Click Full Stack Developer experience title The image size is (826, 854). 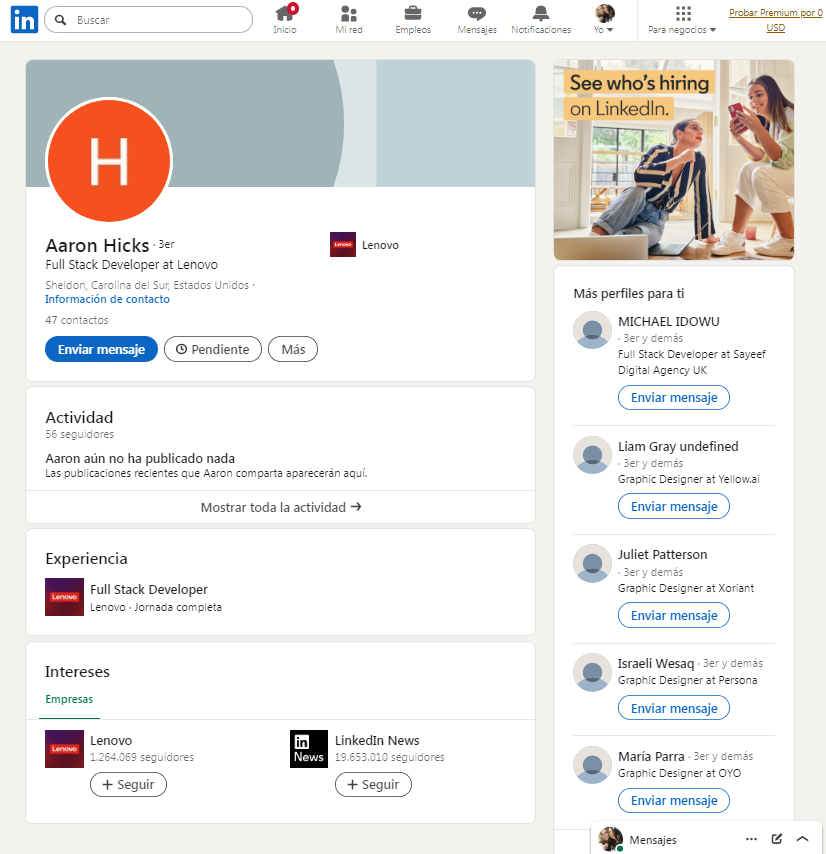(x=149, y=589)
